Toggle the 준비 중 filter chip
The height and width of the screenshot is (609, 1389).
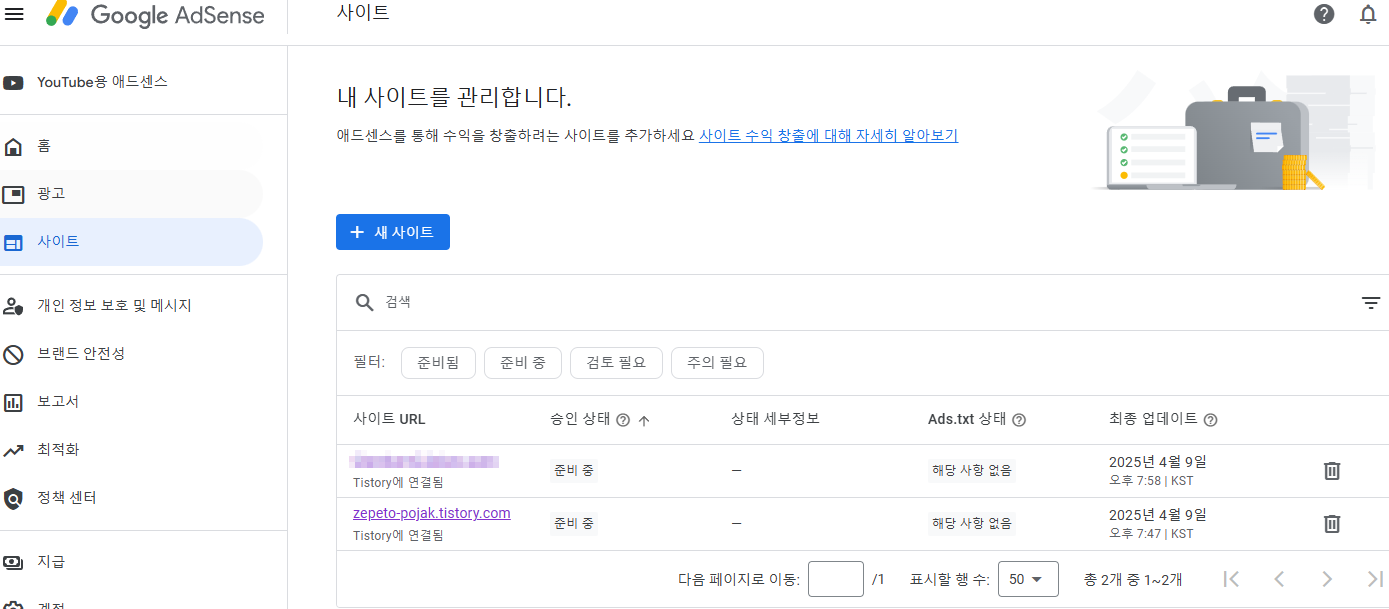[523, 363]
